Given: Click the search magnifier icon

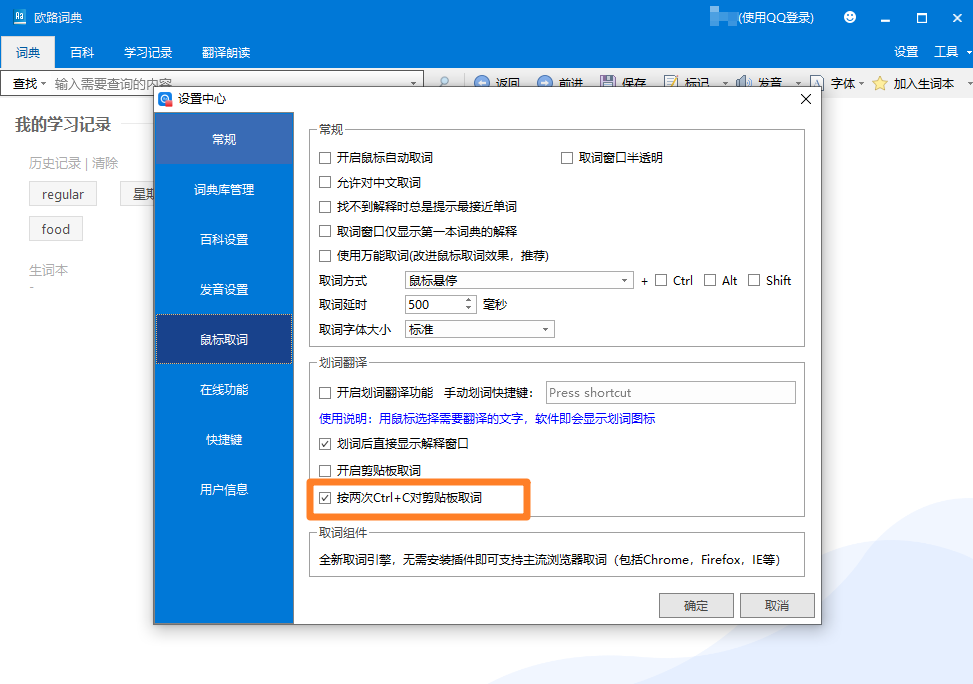Looking at the screenshot, I should tap(444, 83).
